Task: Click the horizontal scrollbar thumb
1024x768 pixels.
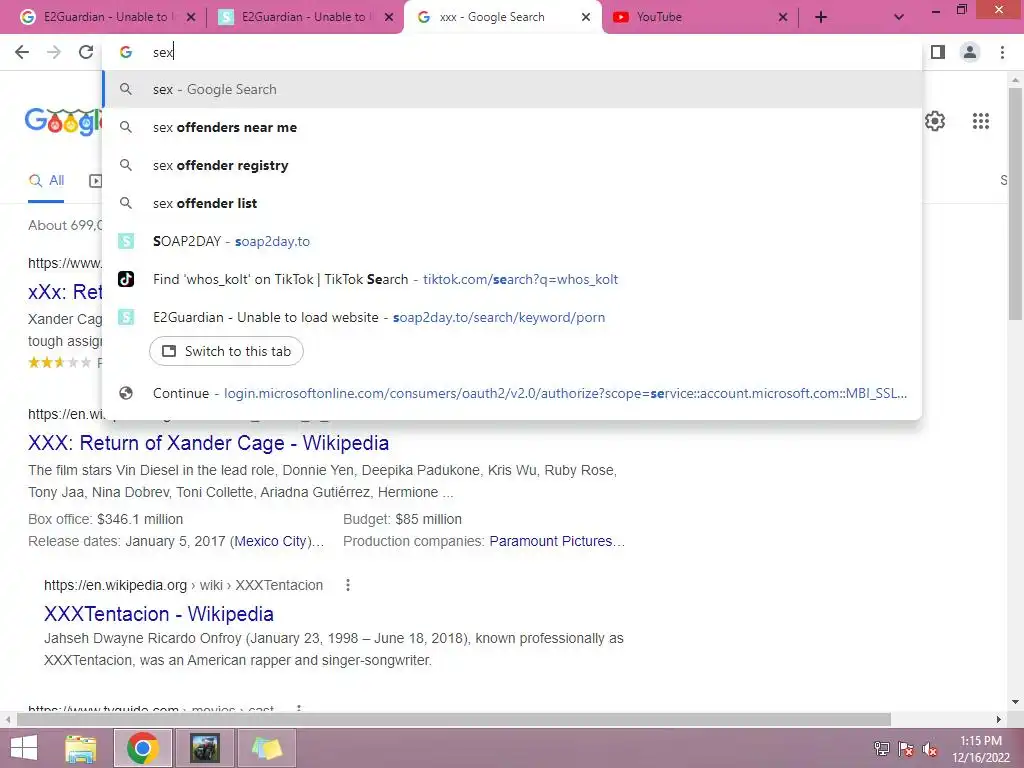Action: [454, 719]
